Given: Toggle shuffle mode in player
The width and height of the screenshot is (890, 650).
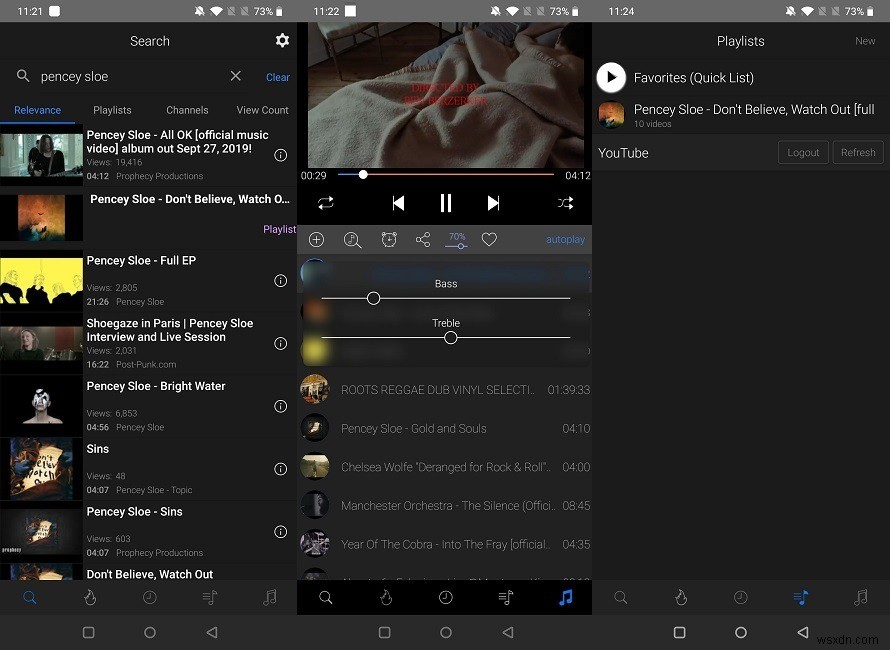Looking at the screenshot, I should [565, 203].
